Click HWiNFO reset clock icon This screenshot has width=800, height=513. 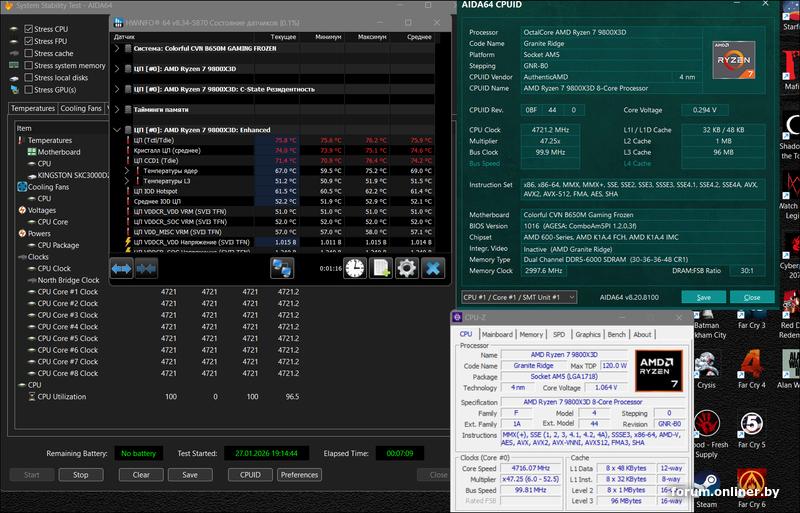point(356,268)
